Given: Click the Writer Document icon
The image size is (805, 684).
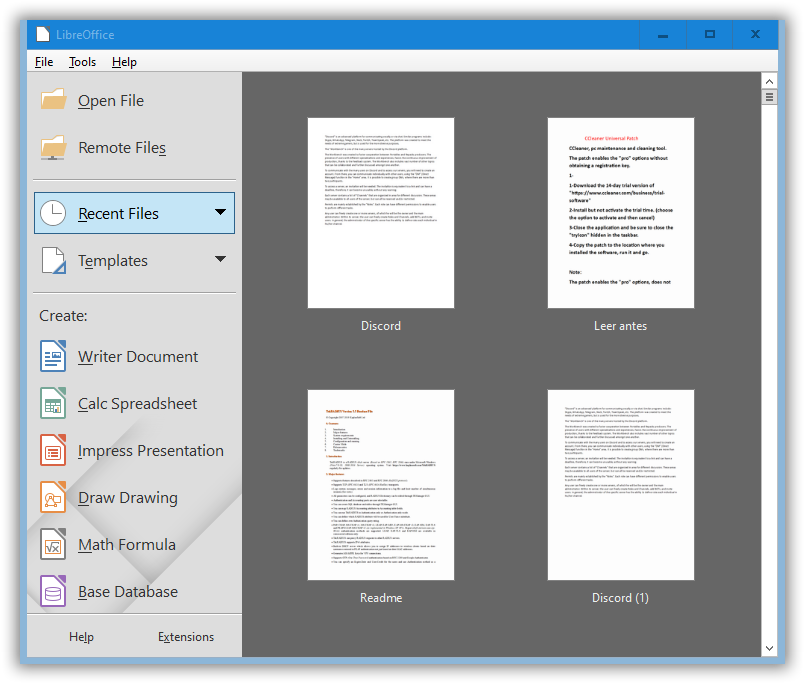Looking at the screenshot, I should tap(53, 356).
